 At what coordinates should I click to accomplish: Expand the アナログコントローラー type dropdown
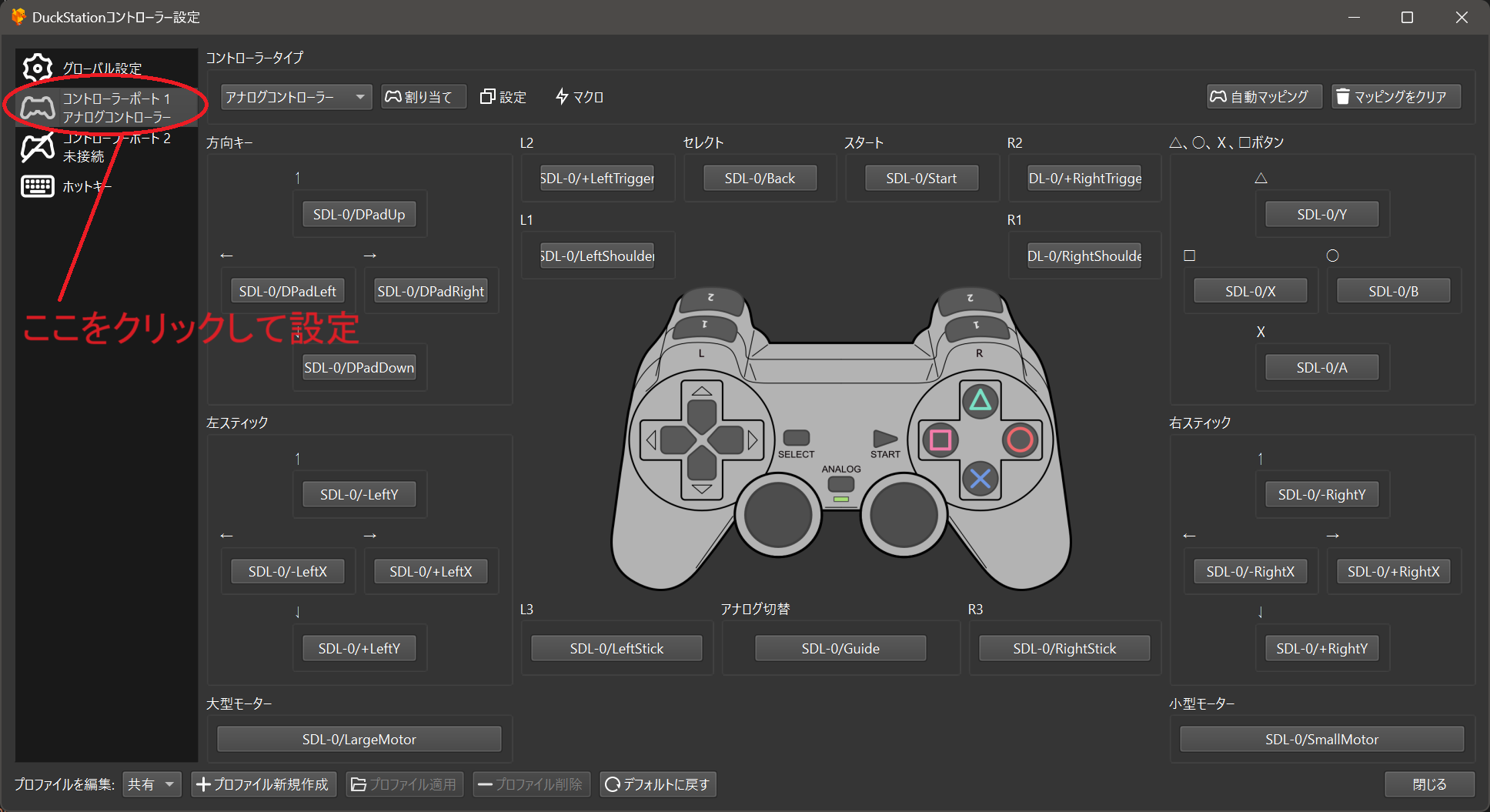click(x=296, y=97)
